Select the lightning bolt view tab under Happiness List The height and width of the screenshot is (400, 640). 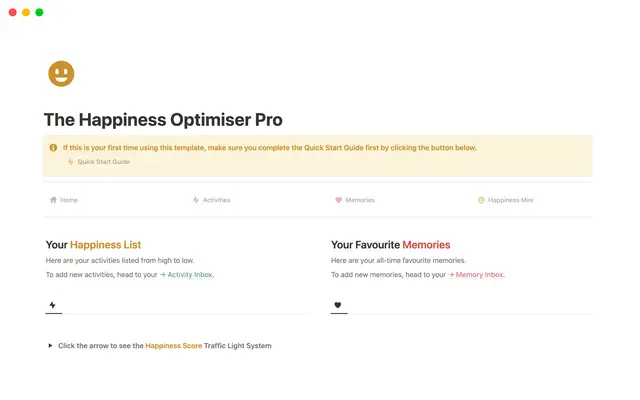pos(52,305)
